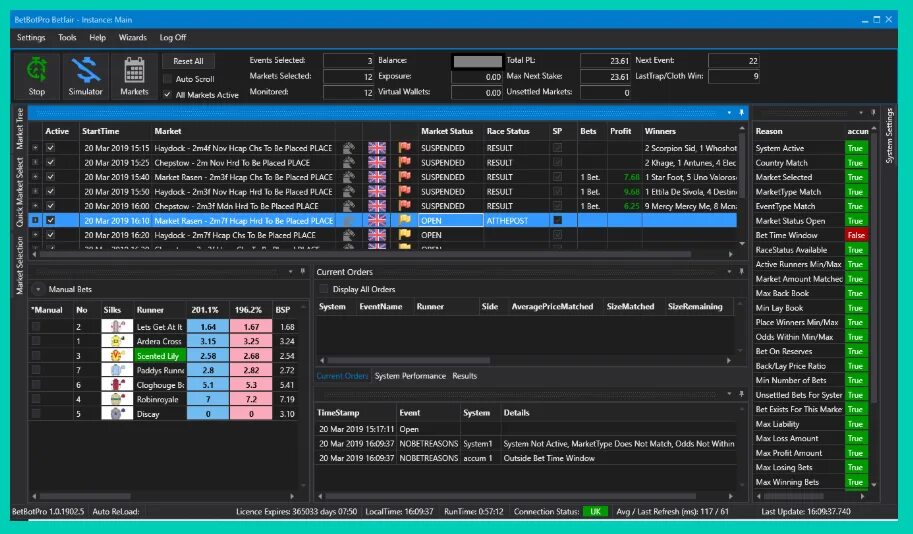Uncheck All Markets Active checkbox

168,94
